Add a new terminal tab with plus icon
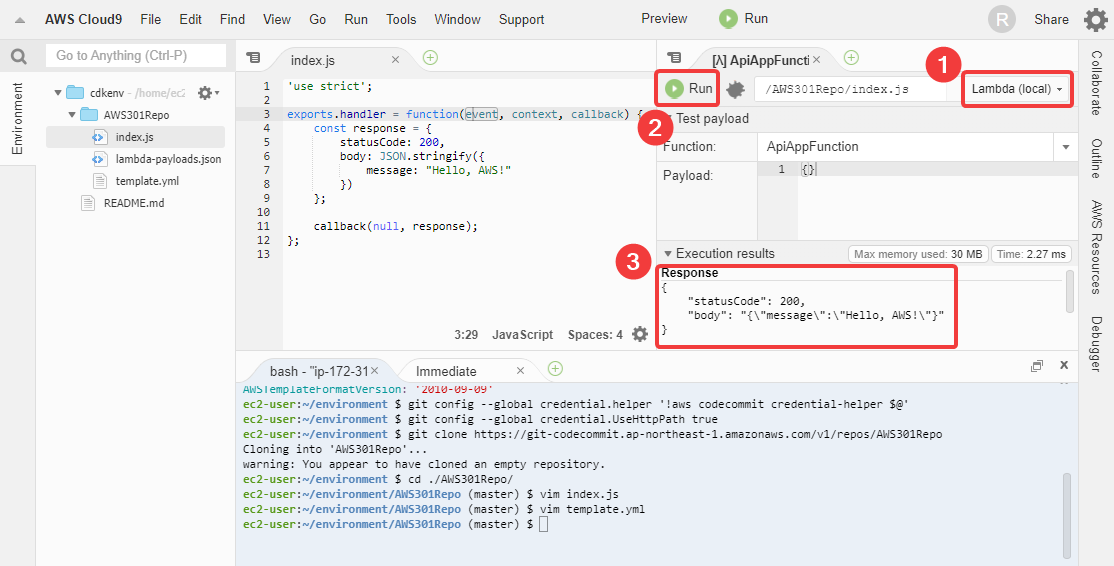The height and width of the screenshot is (566, 1114). click(556, 368)
